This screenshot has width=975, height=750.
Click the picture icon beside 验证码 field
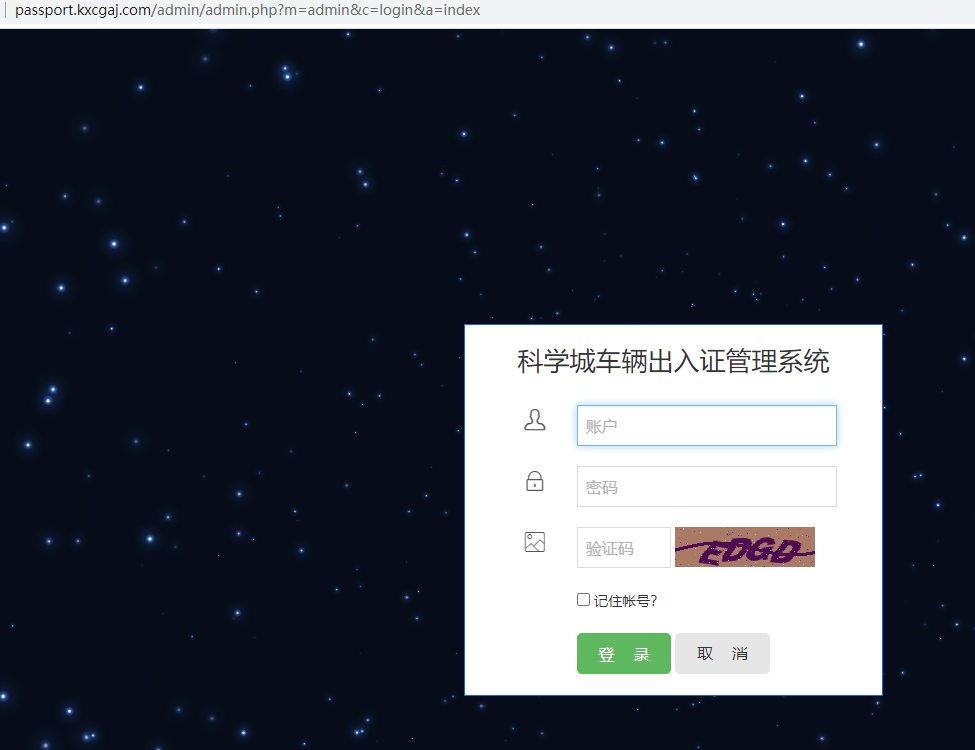coord(535,542)
